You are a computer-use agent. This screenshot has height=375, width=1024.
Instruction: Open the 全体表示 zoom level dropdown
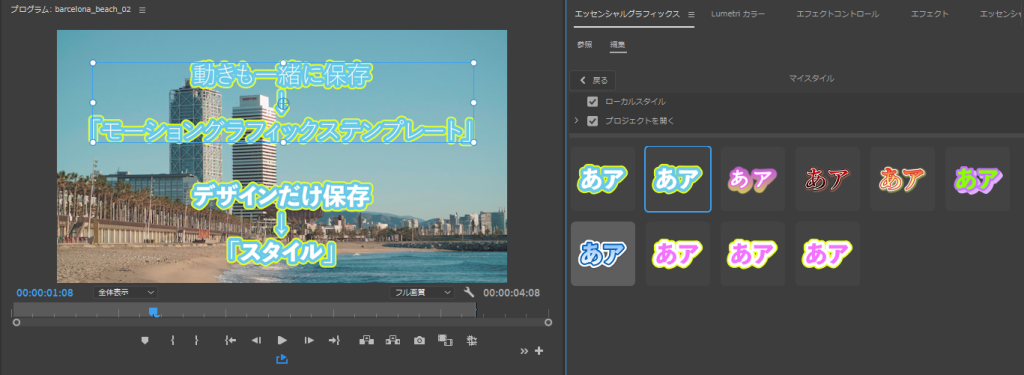point(125,293)
